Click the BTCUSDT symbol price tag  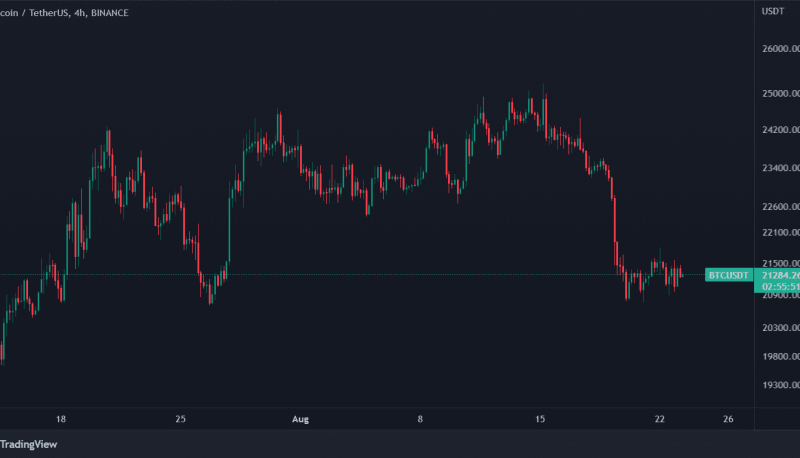pyautogui.click(x=729, y=275)
